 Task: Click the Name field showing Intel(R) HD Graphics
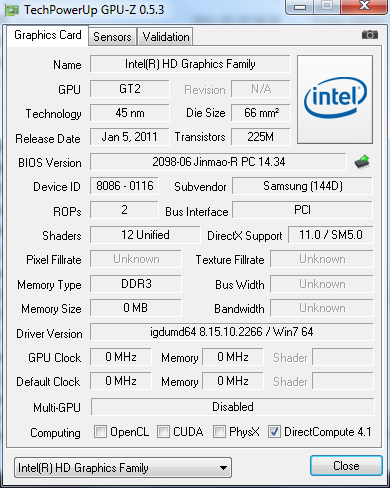pos(190,64)
